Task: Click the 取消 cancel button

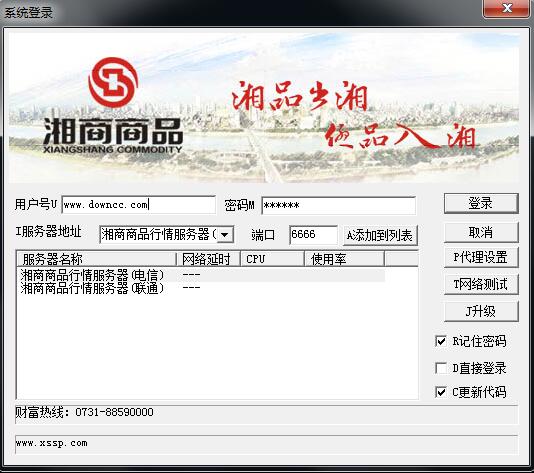Action: tap(481, 233)
